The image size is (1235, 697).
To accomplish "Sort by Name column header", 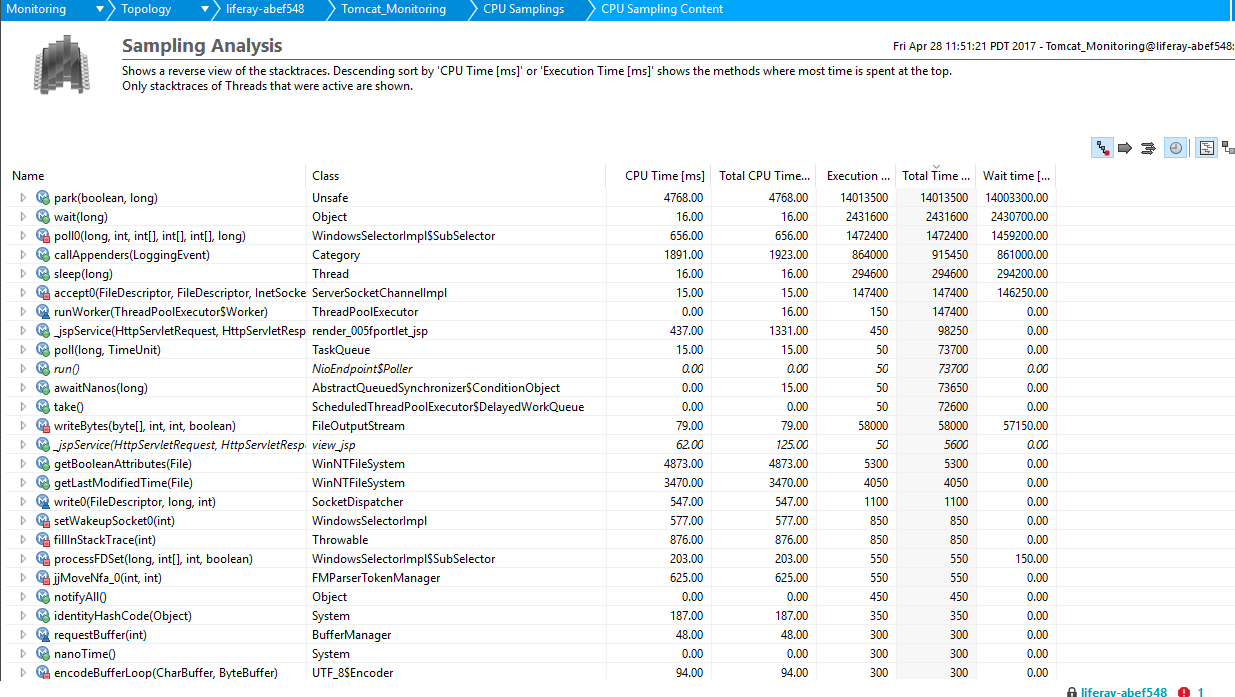I will click(x=28, y=176).
